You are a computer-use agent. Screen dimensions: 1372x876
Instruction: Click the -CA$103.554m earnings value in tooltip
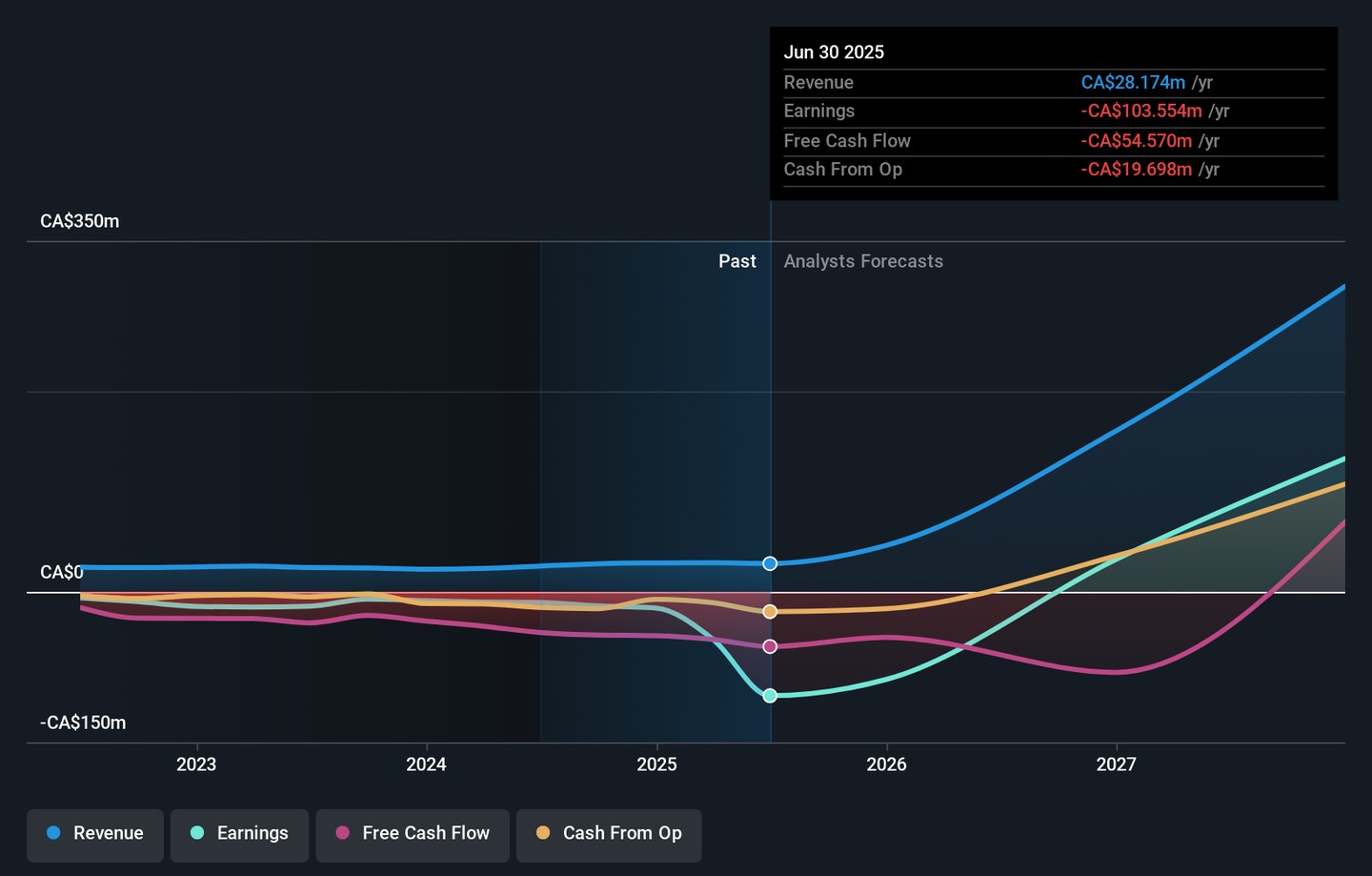1141,112
